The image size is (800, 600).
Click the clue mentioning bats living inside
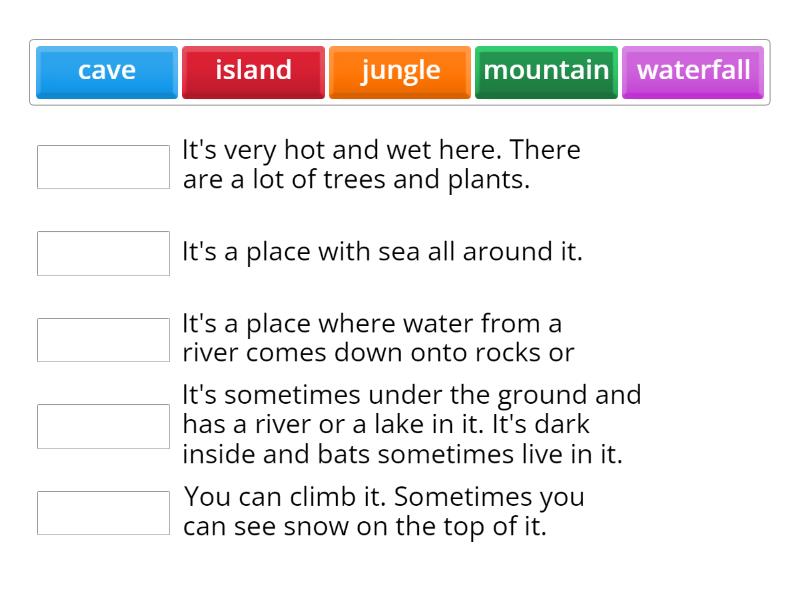tap(412, 423)
